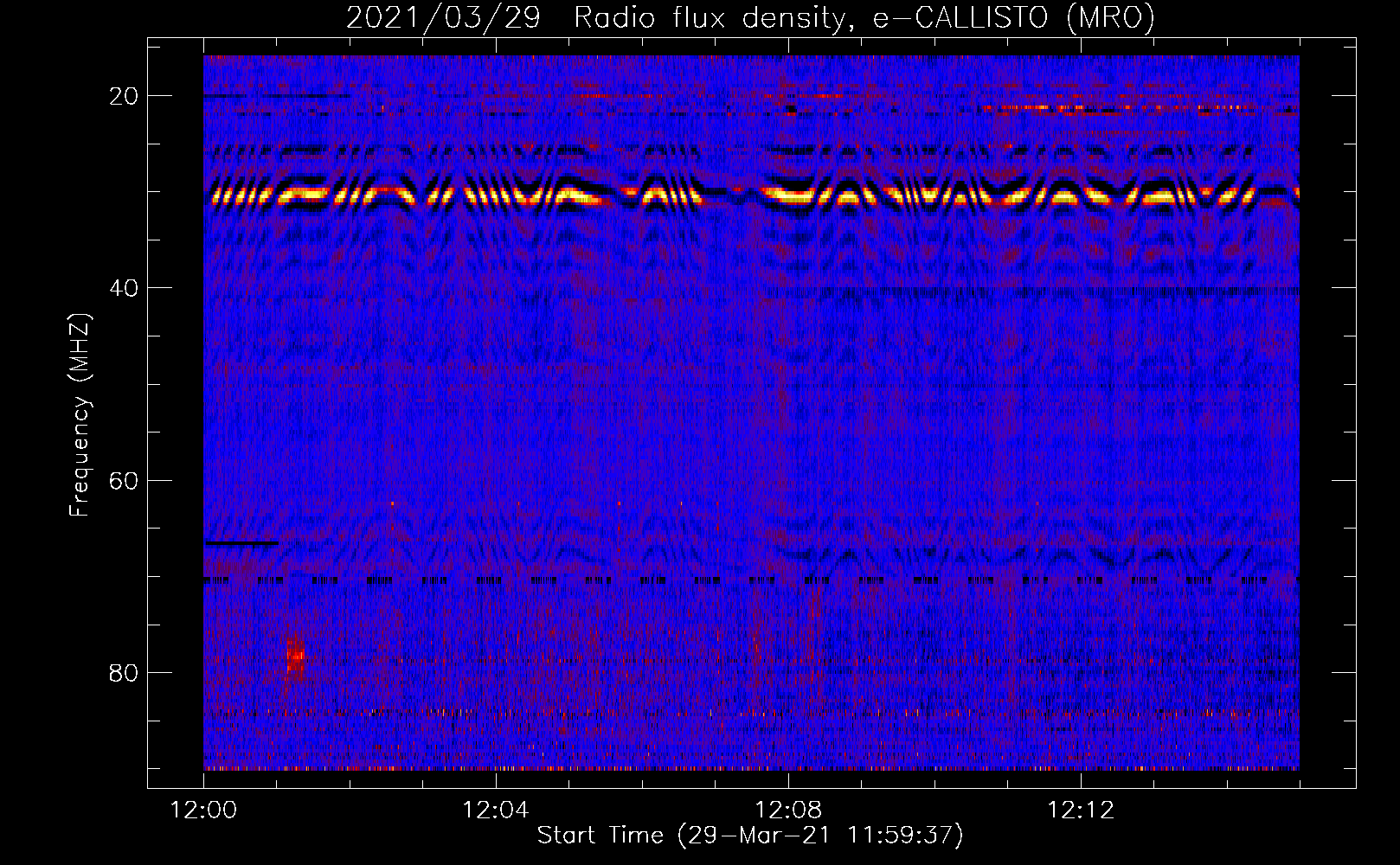Click the 60 MHz frequency tick label
This screenshot has height=865, width=1400.
124,480
